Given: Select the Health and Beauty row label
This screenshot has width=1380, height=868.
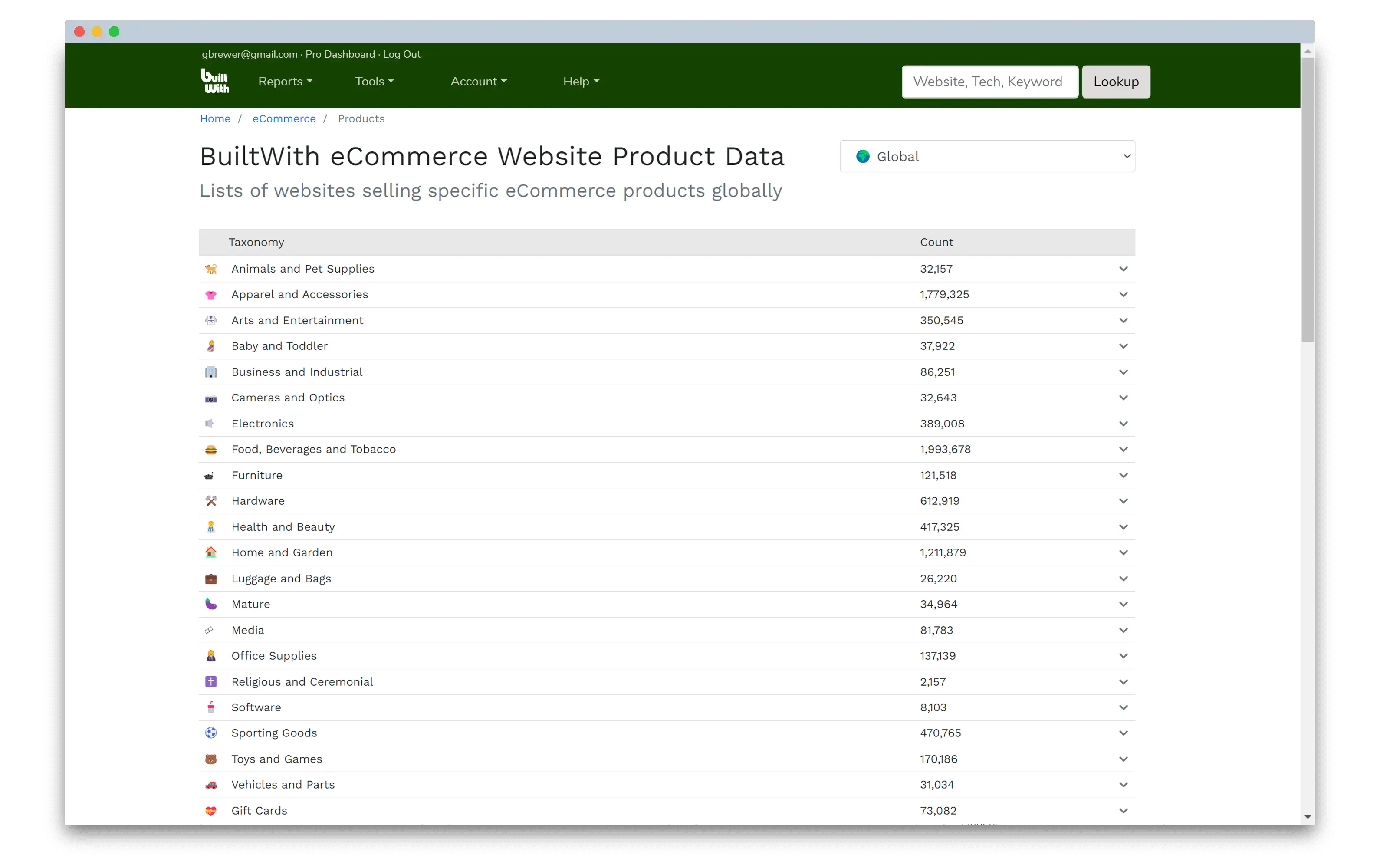Looking at the screenshot, I should point(283,527).
